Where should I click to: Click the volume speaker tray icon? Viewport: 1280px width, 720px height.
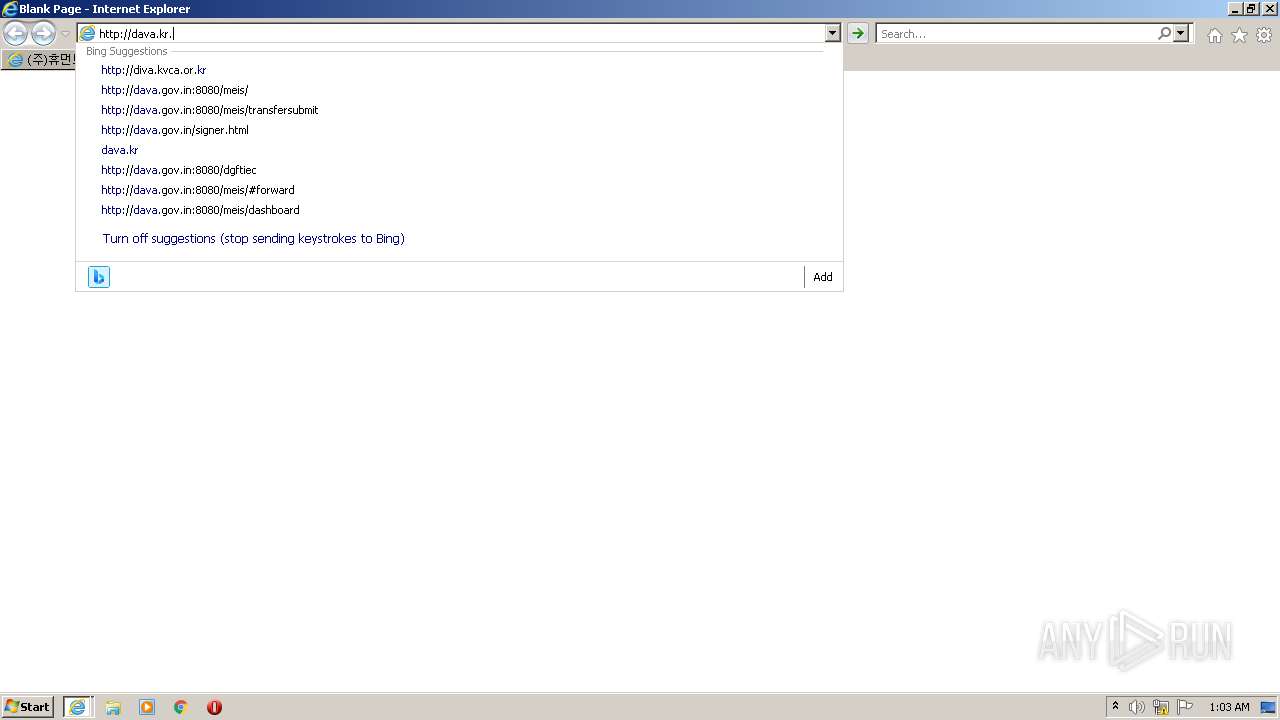coord(1137,707)
